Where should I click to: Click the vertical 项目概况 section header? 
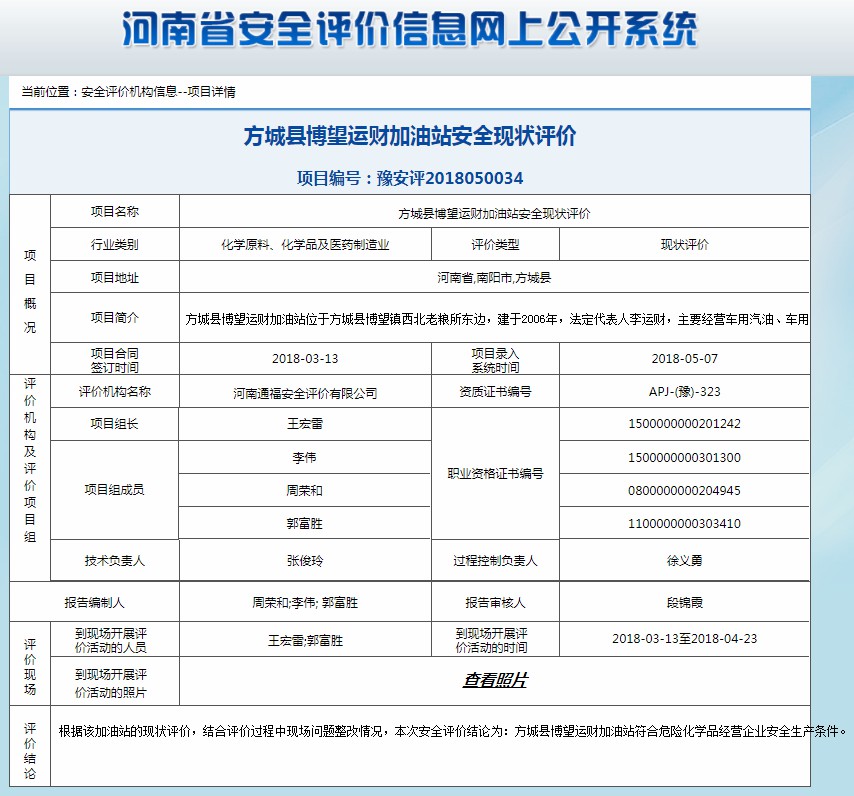30,291
